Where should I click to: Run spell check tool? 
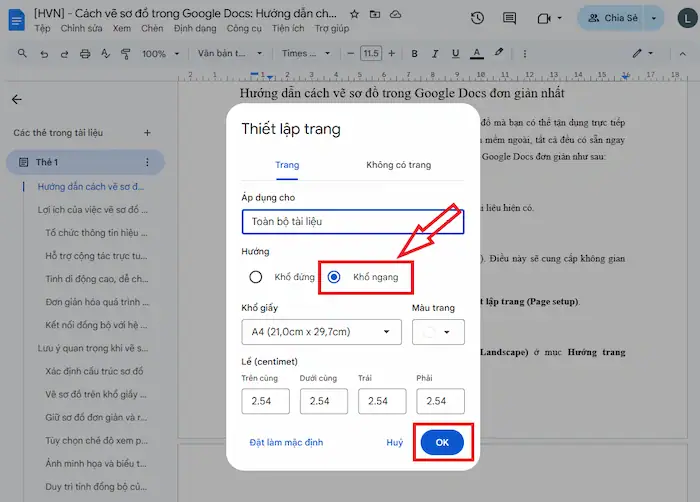coord(105,54)
